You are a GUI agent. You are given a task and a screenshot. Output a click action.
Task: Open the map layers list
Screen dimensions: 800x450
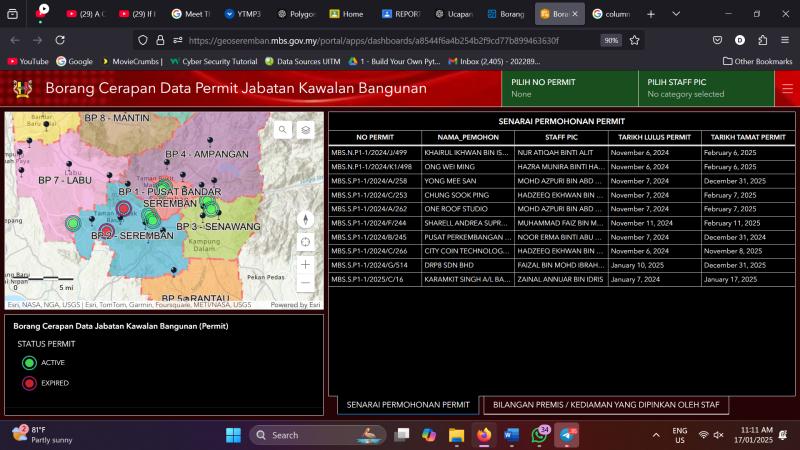coord(306,130)
